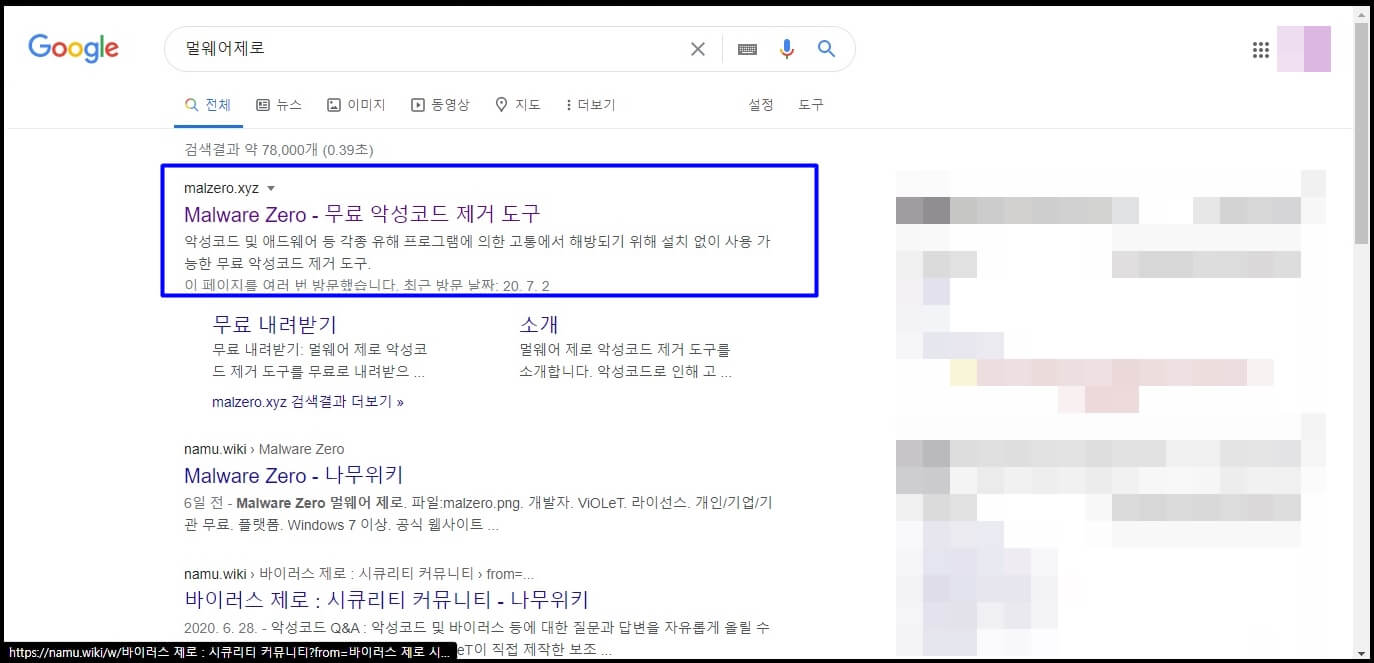Switch to the 뉴스 tab
Viewport: 1374px width, 663px height.
point(279,105)
